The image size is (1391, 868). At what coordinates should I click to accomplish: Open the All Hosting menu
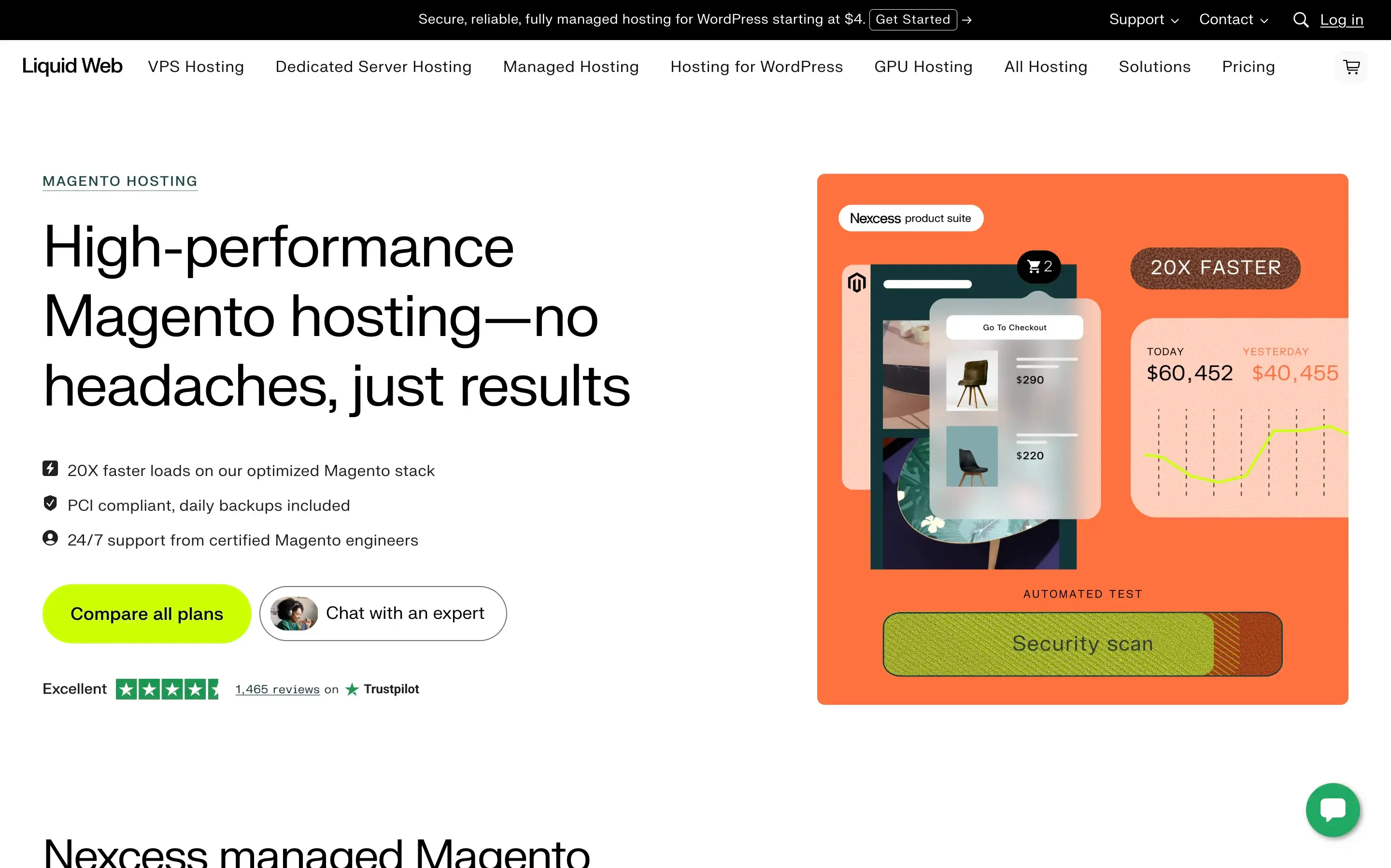pyautogui.click(x=1045, y=67)
